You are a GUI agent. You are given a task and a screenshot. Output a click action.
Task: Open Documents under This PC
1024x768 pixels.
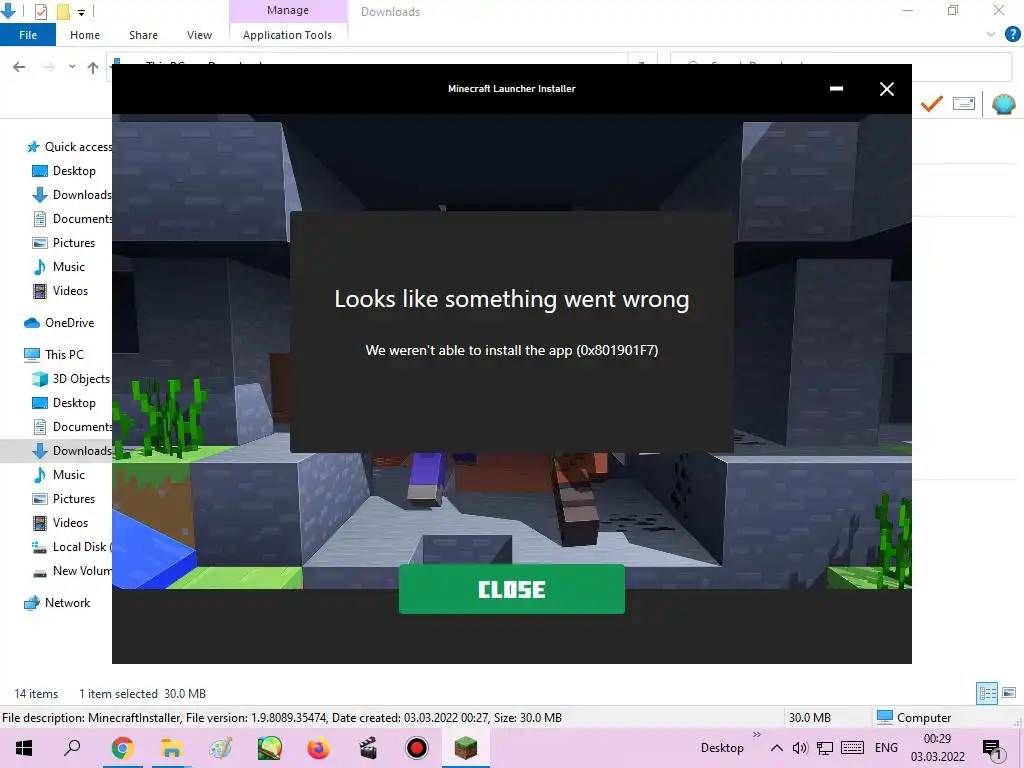click(x=72, y=427)
